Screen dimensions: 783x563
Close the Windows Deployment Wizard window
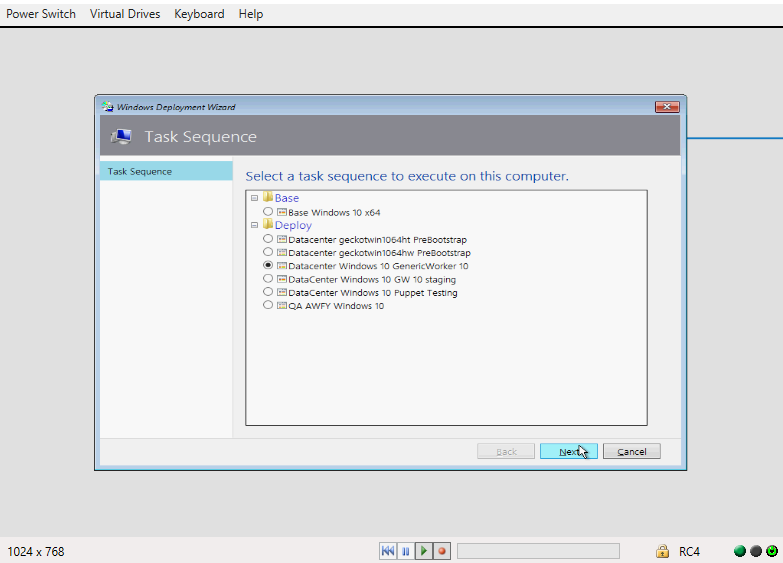pos(667,107)
